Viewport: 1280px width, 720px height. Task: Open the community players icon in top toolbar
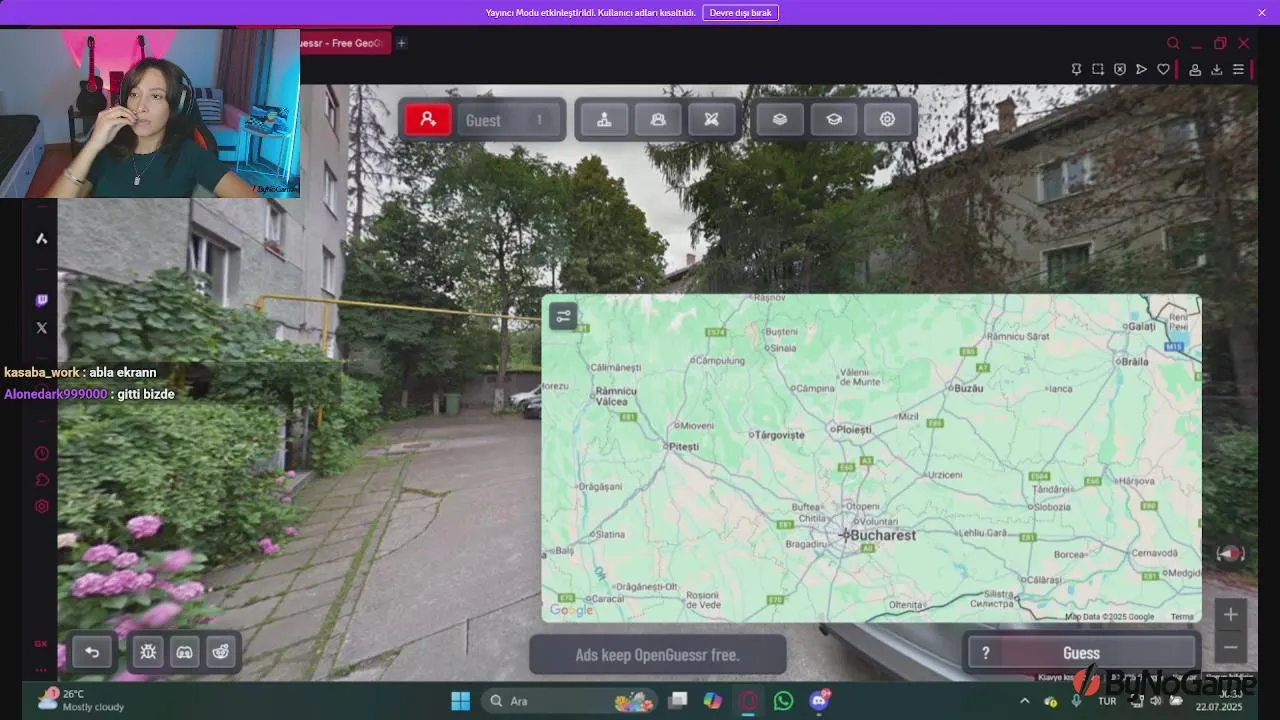coord(658,120)
